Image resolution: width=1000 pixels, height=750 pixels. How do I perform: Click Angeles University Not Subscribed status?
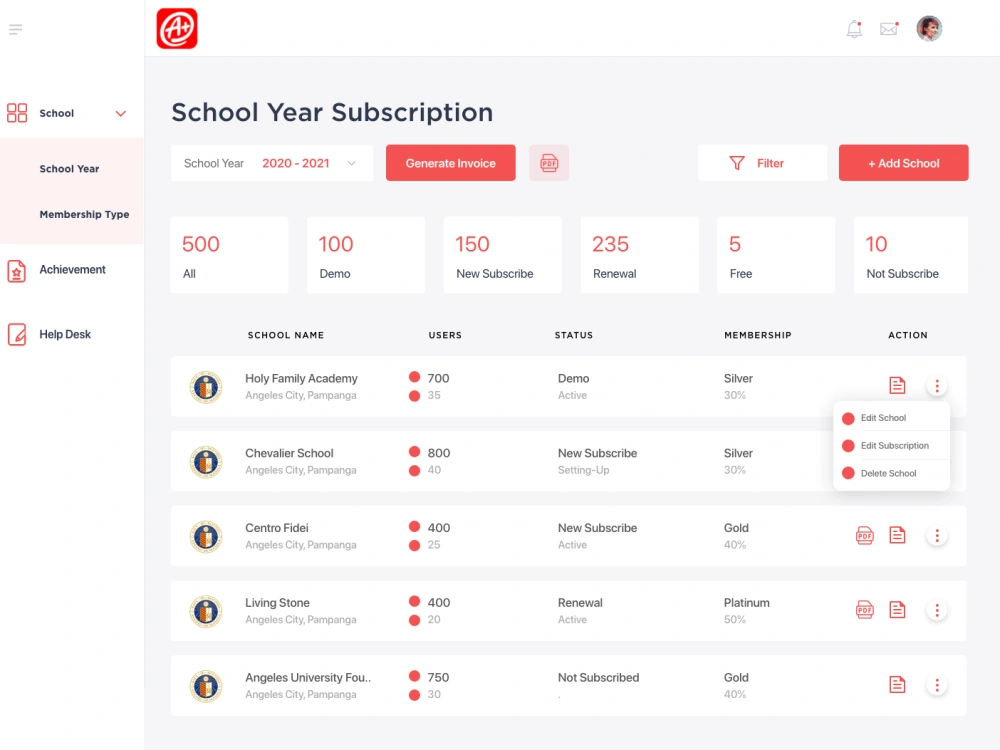(x=598, y=678)
